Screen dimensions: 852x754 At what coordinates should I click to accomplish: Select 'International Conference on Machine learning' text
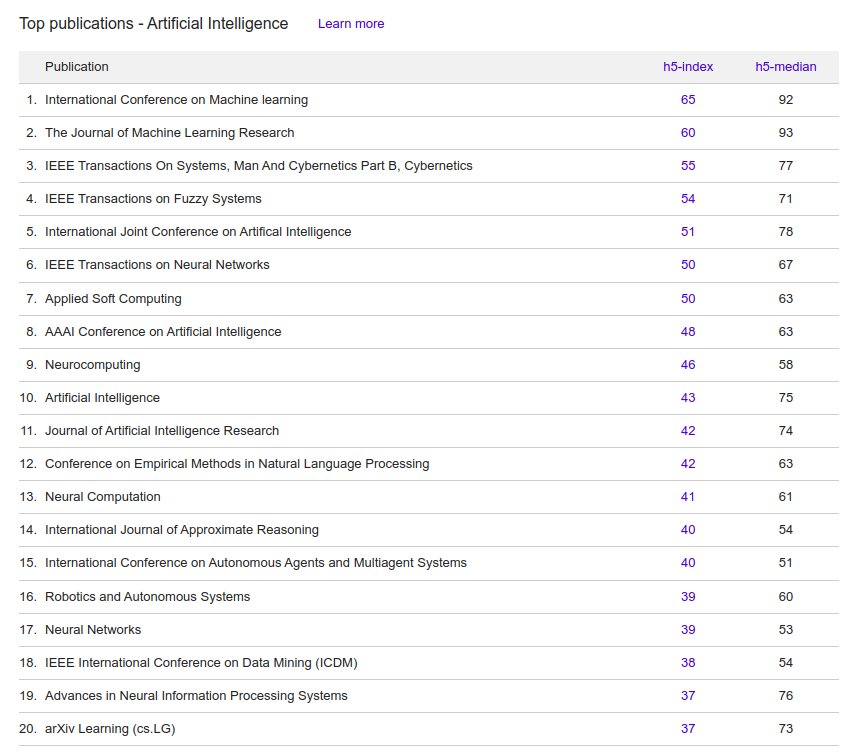pyautogui.click(x=177, y=100)
